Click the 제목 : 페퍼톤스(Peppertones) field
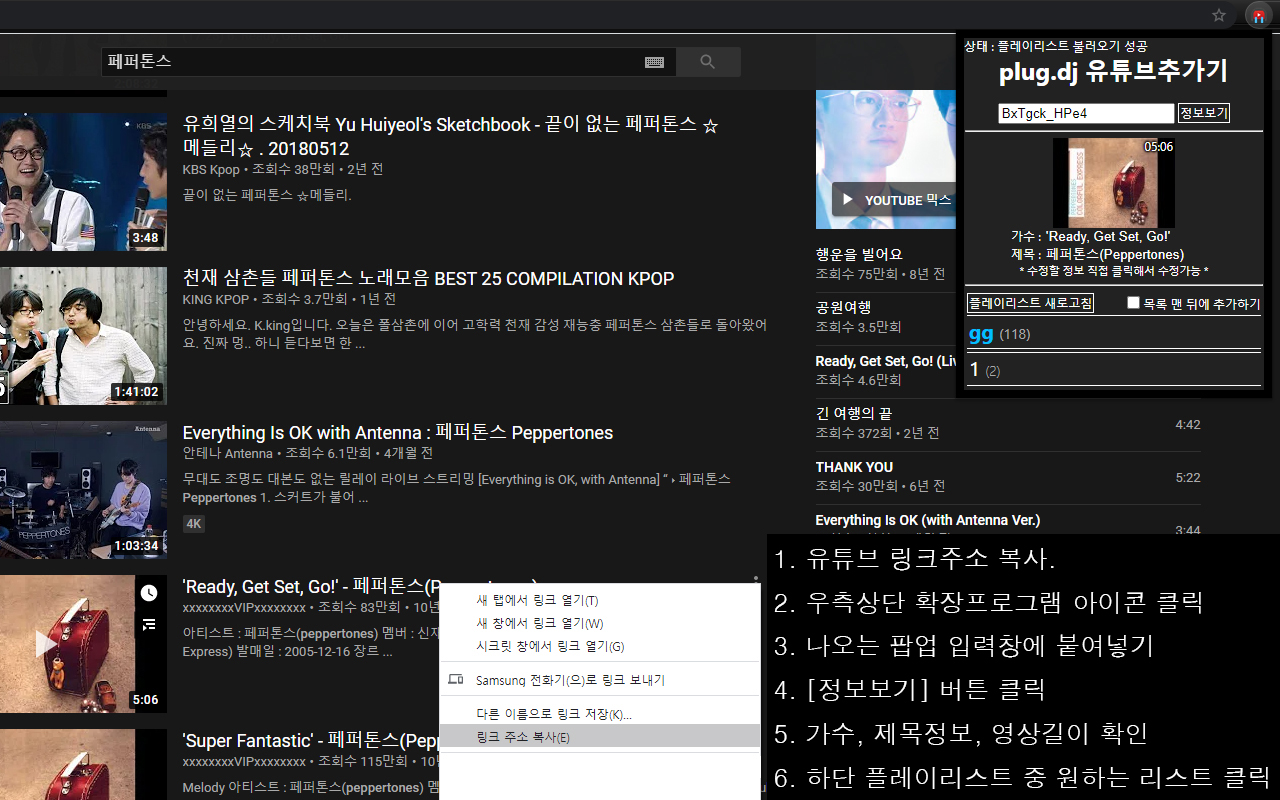 [x=1097, y=254]
